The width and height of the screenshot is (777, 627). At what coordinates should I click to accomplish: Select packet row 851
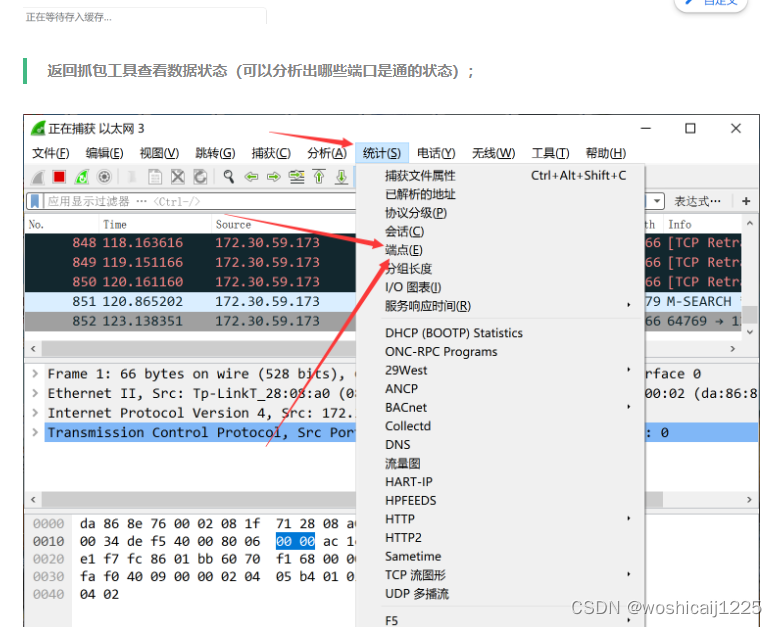190,301
